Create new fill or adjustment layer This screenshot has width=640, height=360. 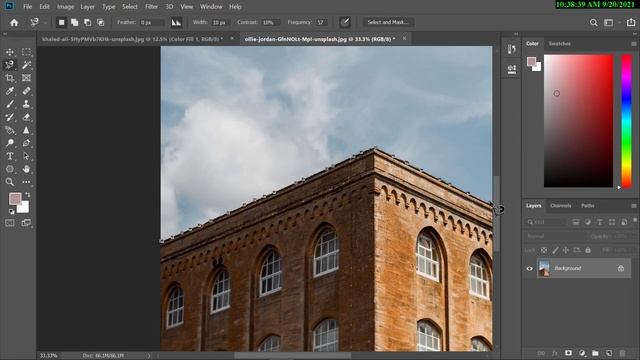pyautogui.click(x=582, y=353)
